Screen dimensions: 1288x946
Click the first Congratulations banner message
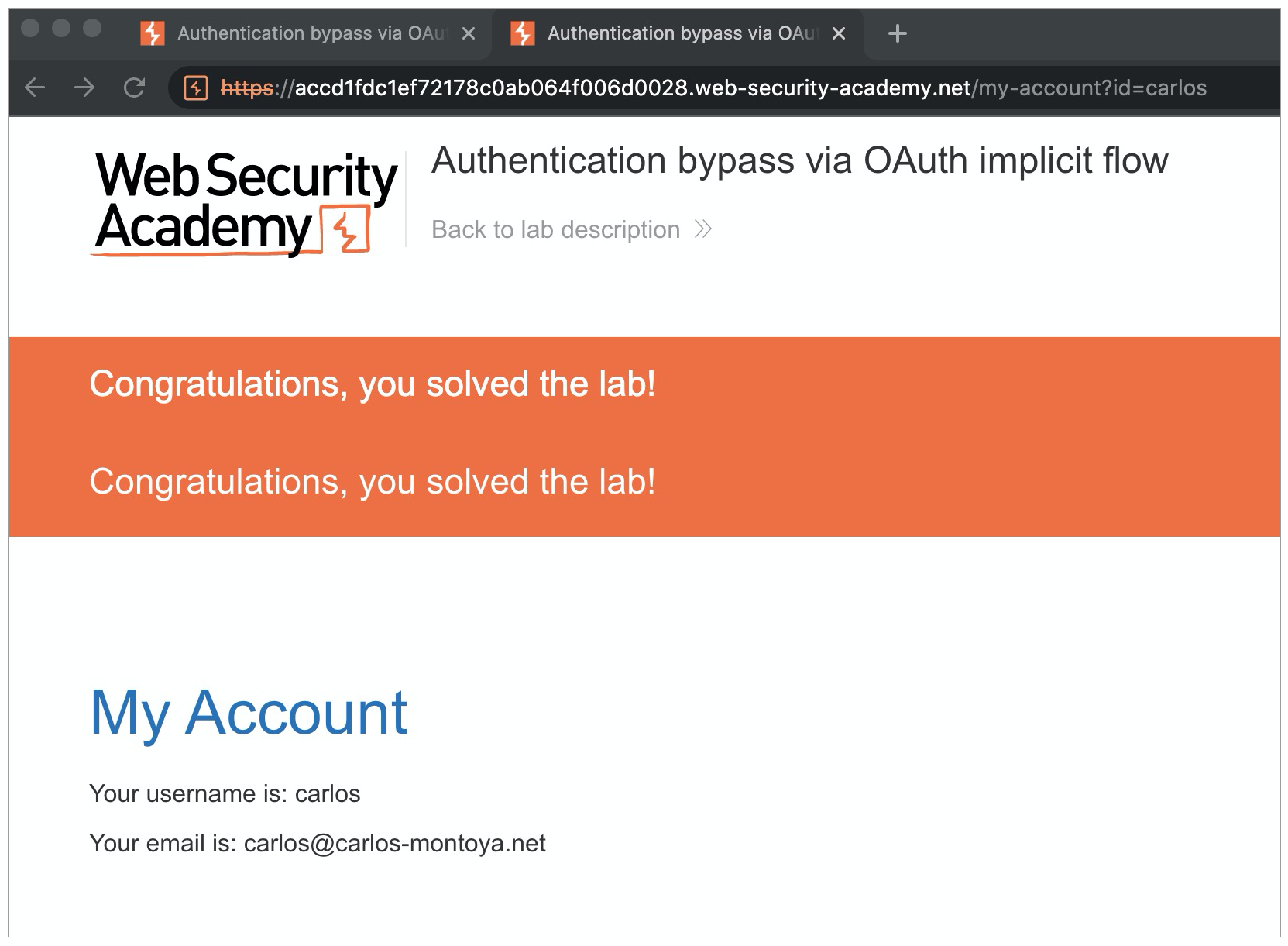coord(373,384)
